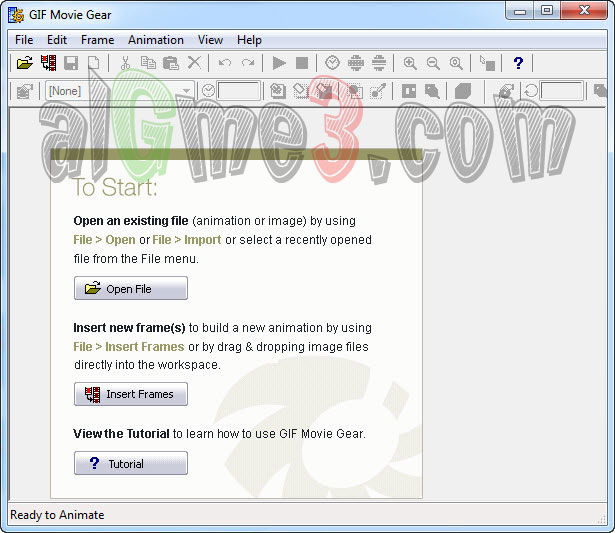The height and width of the screenshot is (533, 615).
Task: Click the "Ready to Animate" status text
Action: [x=57, y=515]
